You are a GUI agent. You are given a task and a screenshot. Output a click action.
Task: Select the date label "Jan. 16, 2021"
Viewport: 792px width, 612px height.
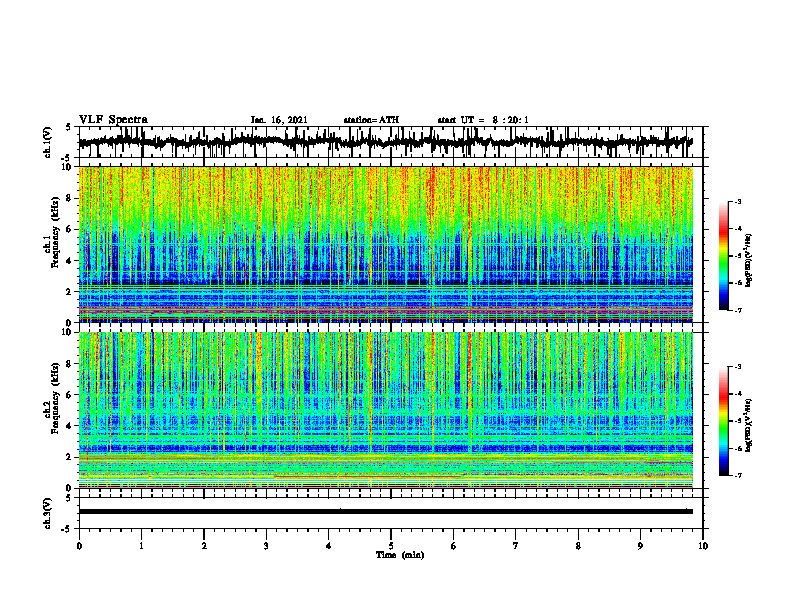coord(279,120)
